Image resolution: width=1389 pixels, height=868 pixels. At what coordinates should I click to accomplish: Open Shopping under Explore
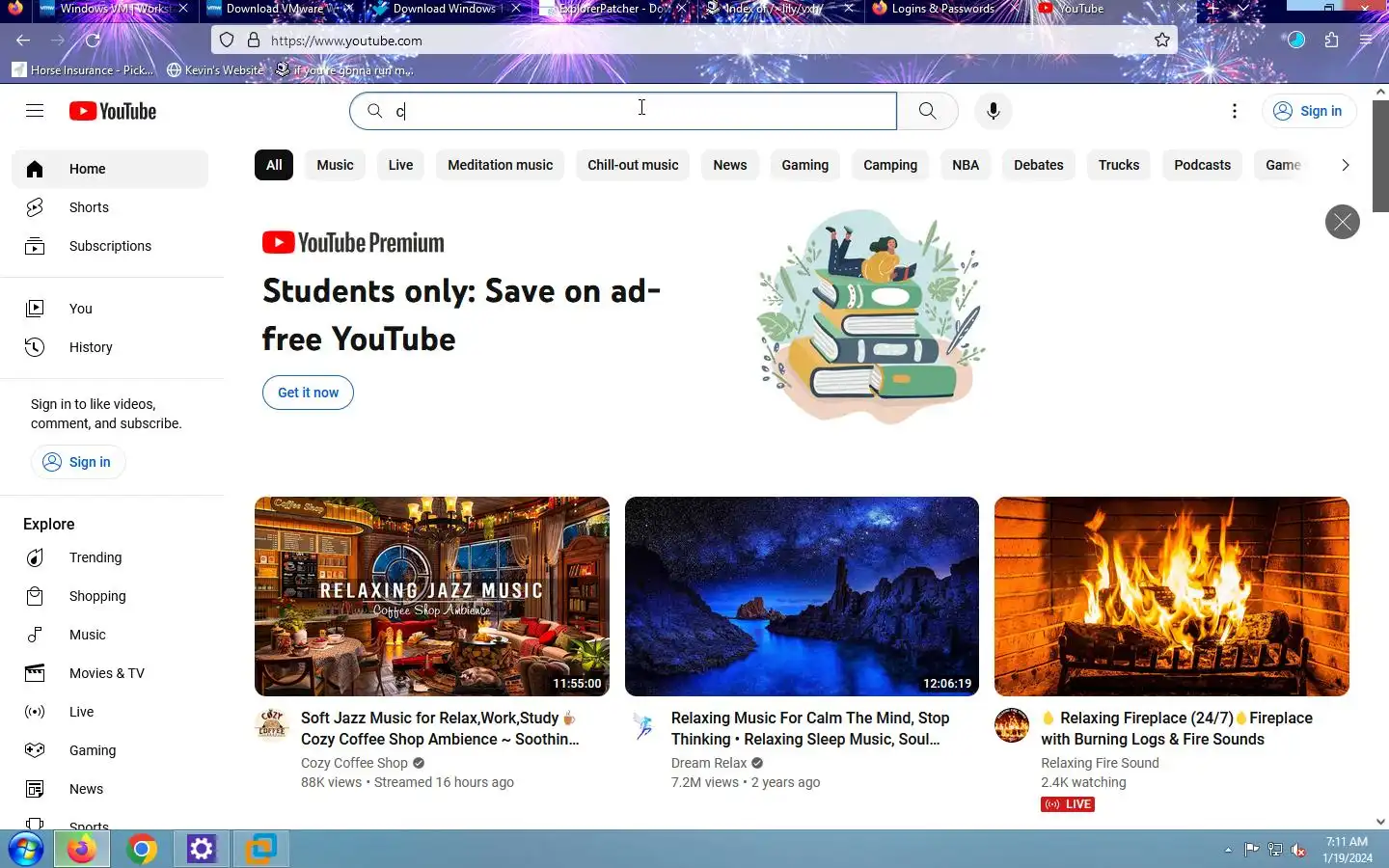[110, 596]
